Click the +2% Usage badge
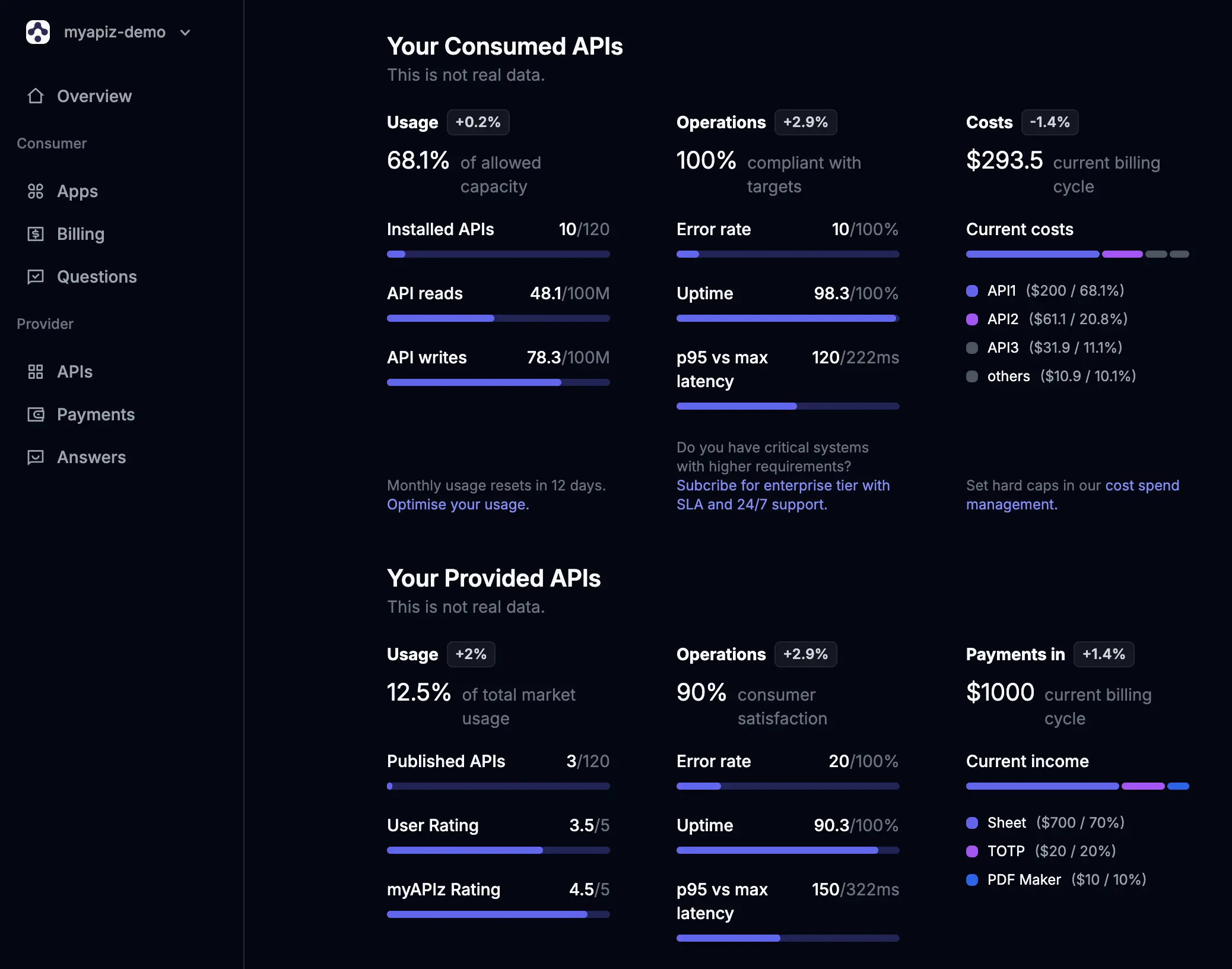Viewport: 1232px width, 969px height. (x=471, y=654)
